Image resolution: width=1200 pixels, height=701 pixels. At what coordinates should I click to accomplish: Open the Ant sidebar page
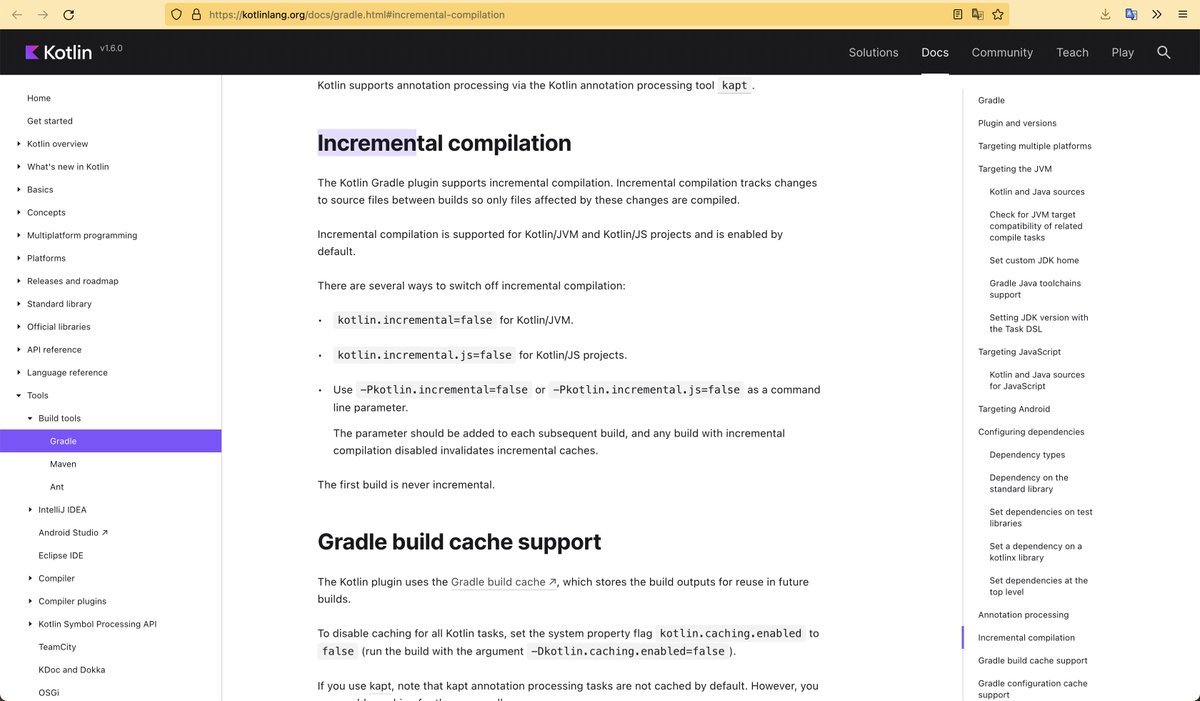point(57,487)
